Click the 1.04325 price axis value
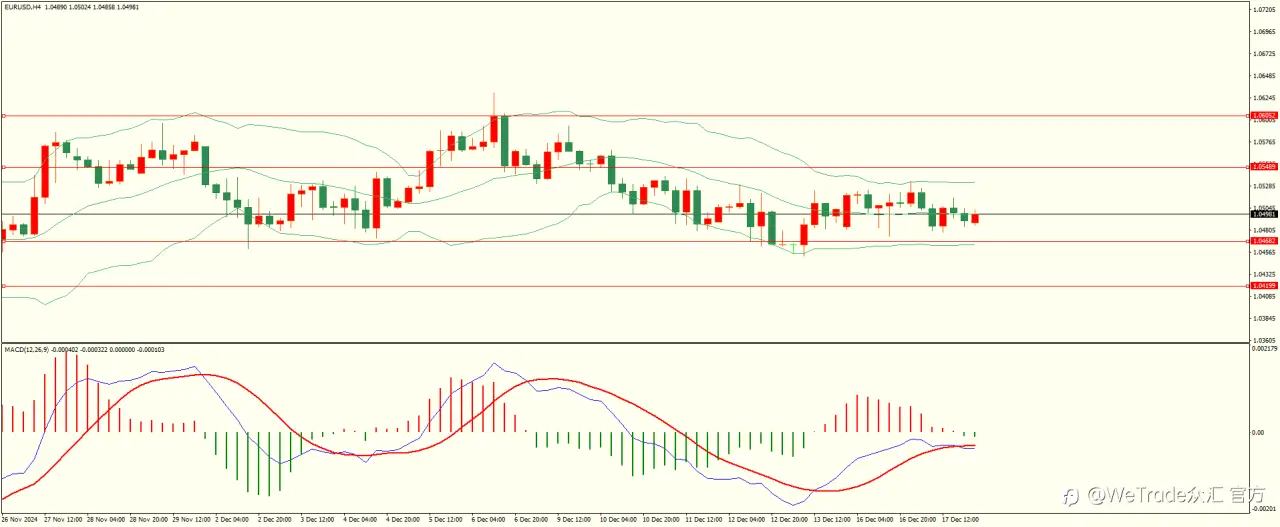This screenshot has width=1280, height=527. [x=1264, y=274]
